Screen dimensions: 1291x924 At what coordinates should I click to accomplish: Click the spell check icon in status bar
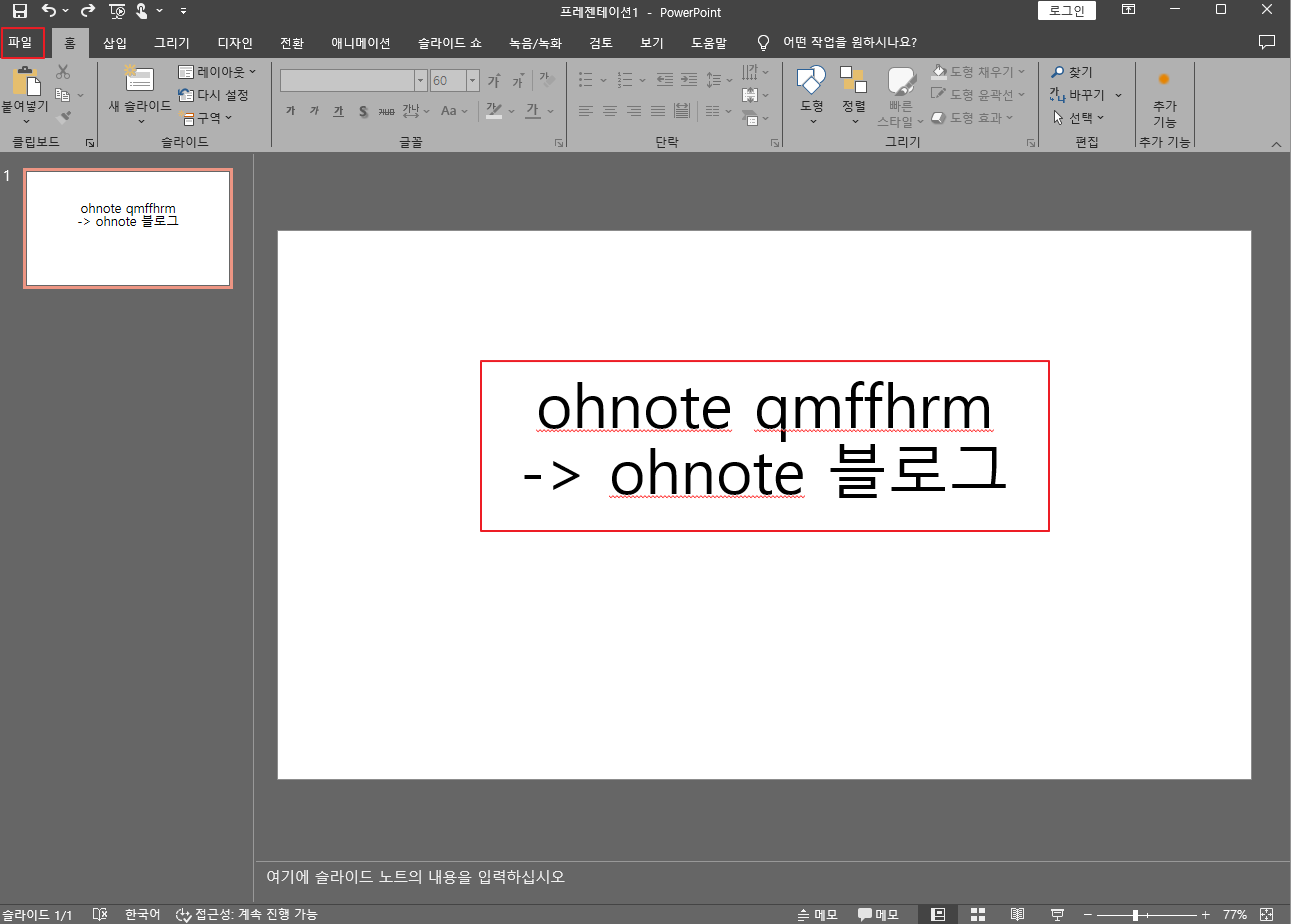pos(99,914)
